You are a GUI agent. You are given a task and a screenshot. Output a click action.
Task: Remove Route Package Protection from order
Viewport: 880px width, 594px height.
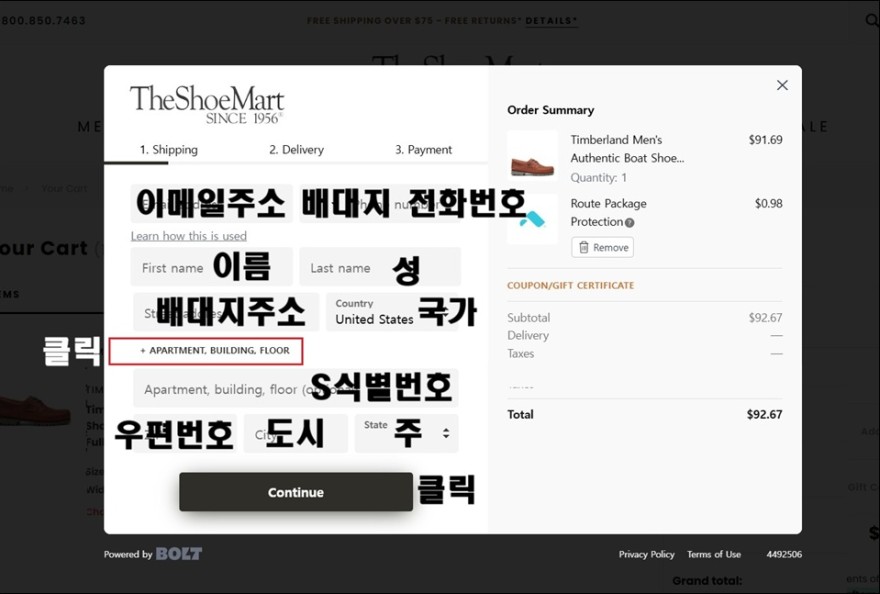pyautogui.click(x=603, y=248)
